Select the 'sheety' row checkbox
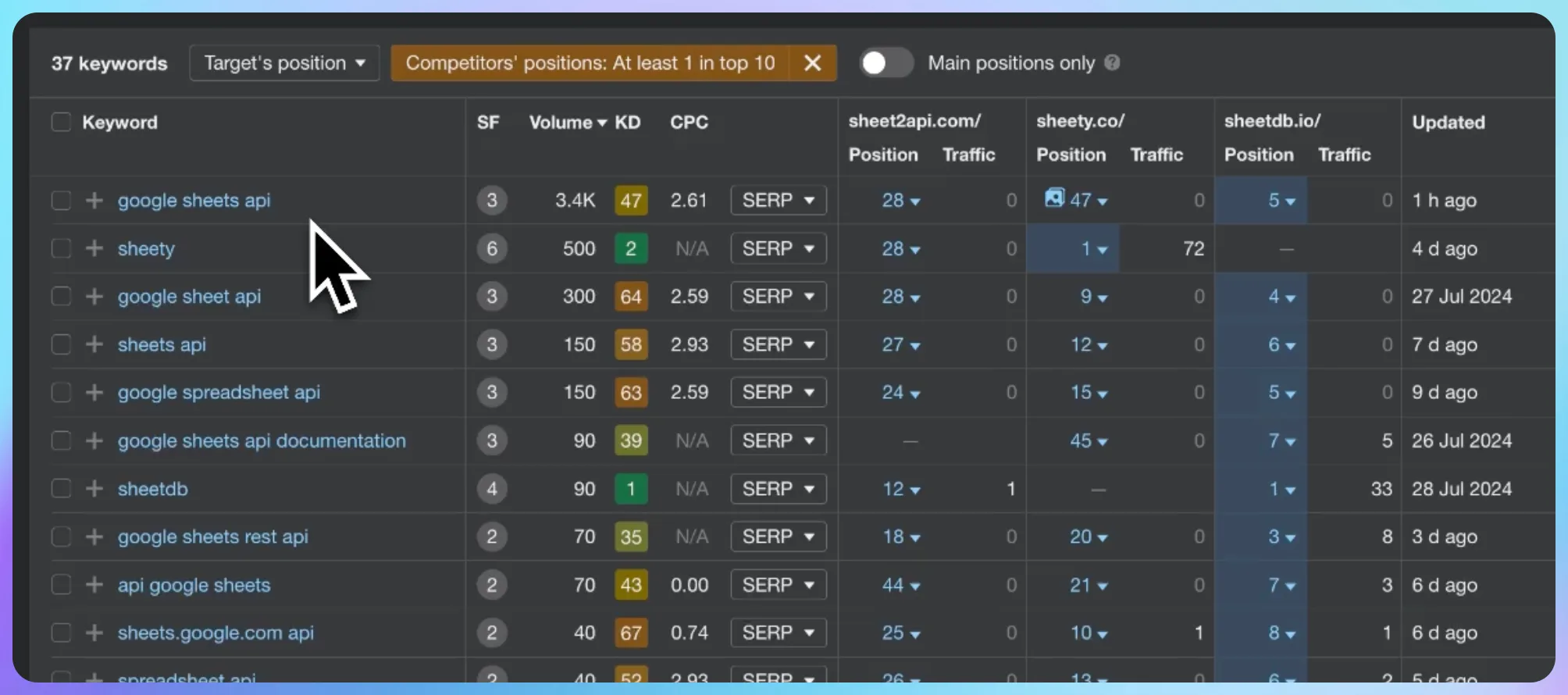 point(61,248)
